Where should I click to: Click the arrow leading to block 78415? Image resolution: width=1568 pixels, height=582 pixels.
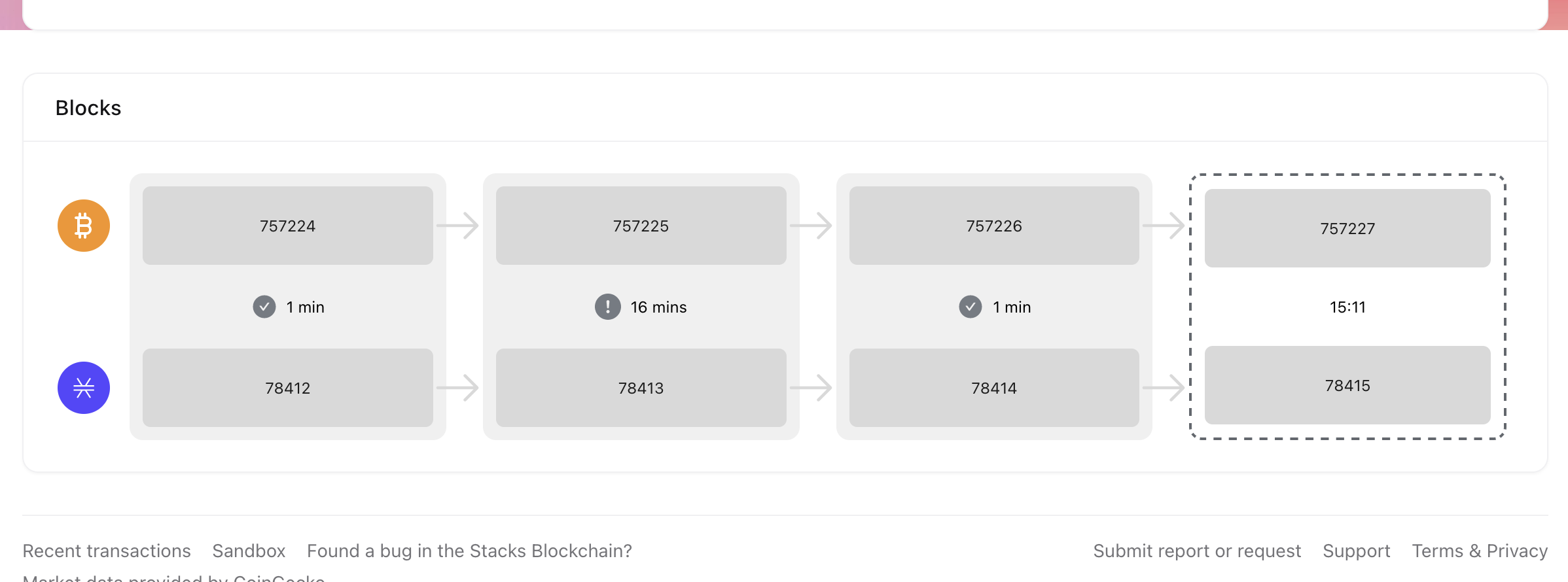click(1170, 387)
